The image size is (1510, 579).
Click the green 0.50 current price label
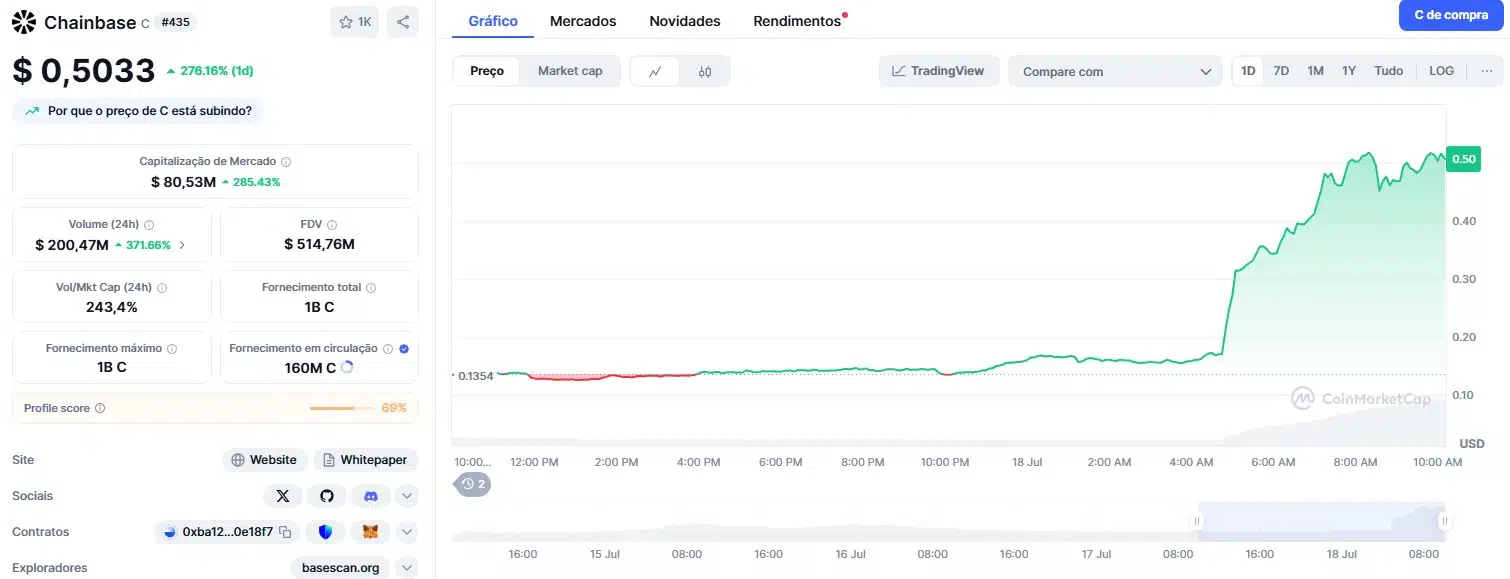(x=1463, y=159)
